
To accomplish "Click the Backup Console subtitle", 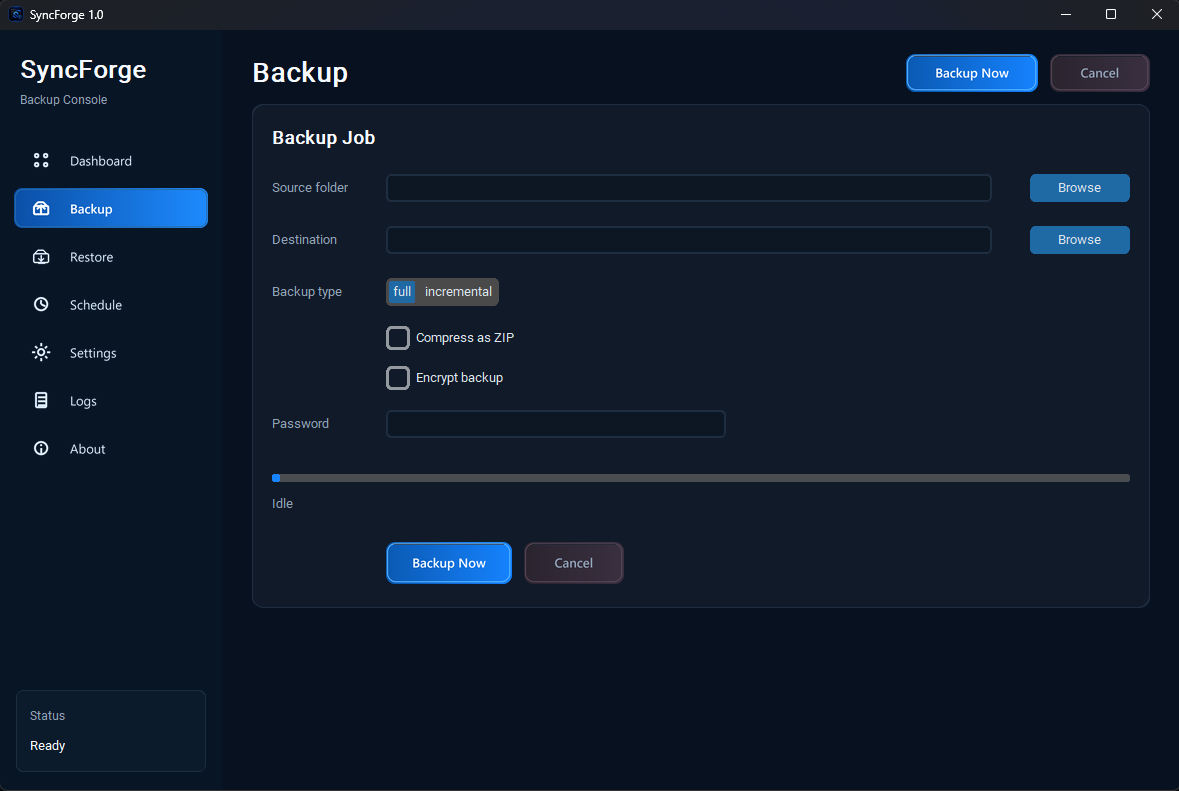I will pyautogui.click(x=63, y=100).
